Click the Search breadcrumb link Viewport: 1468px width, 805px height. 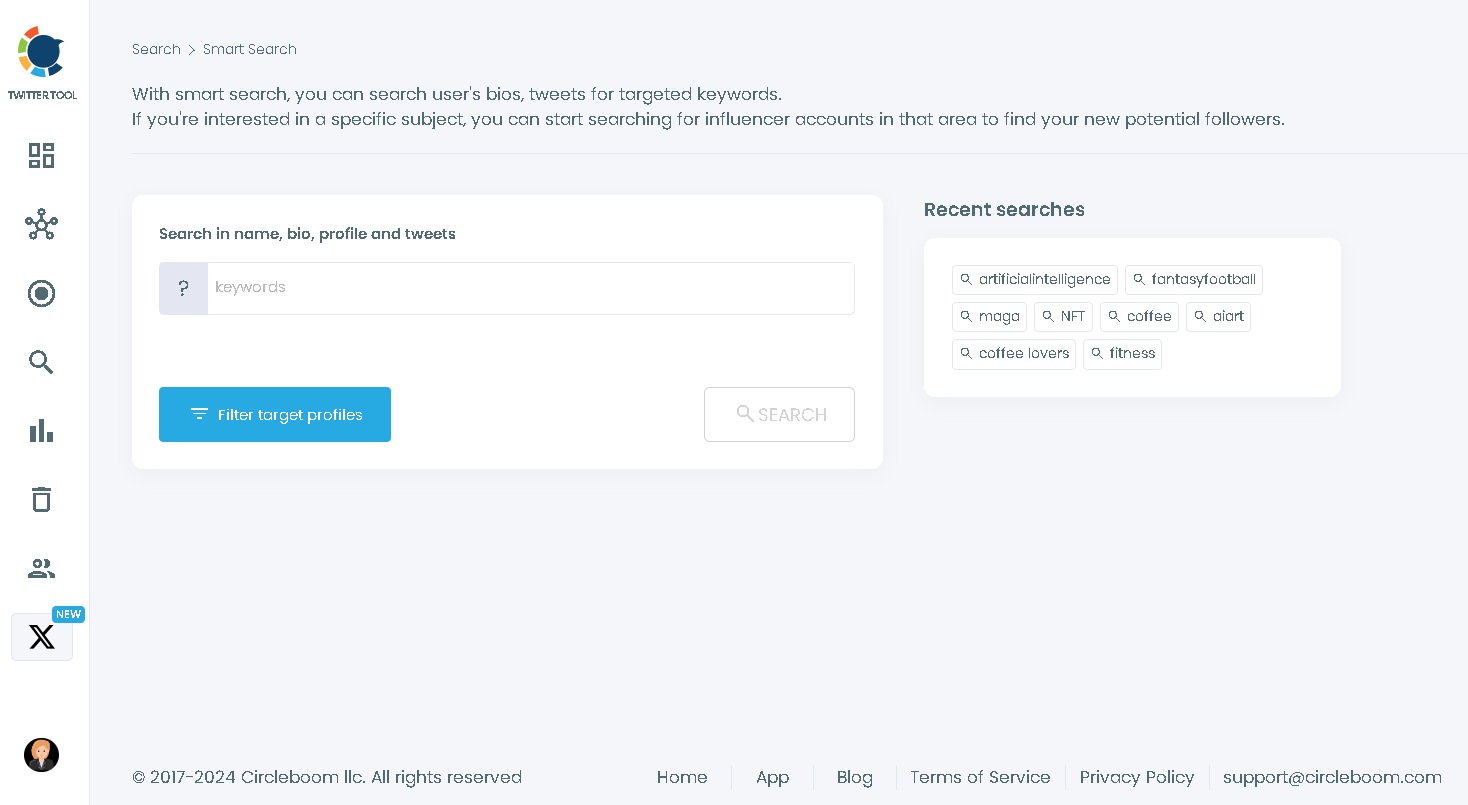coord(156,49)
